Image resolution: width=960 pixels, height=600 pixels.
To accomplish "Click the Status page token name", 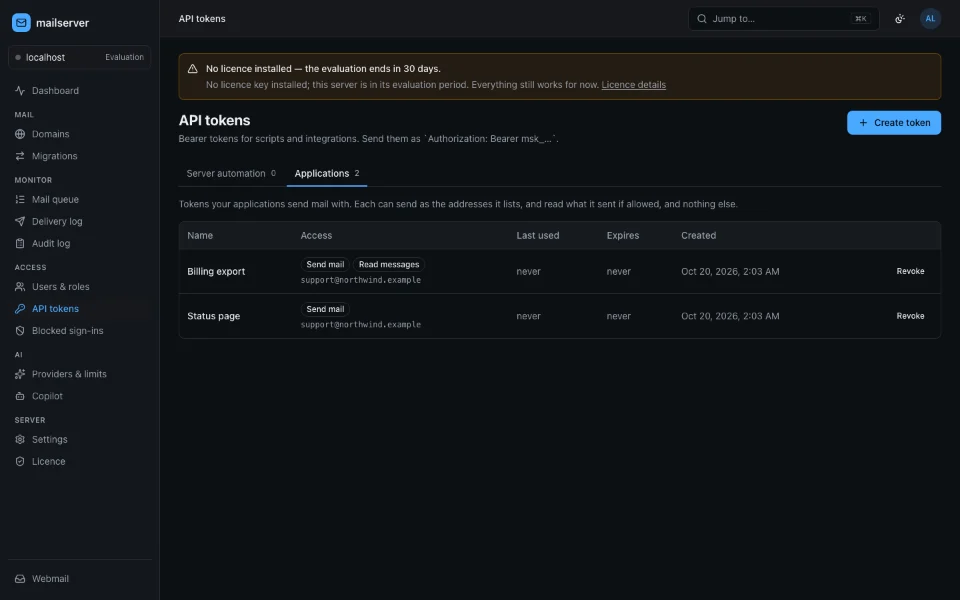I will pyautogui.click(x=213, y=316).
